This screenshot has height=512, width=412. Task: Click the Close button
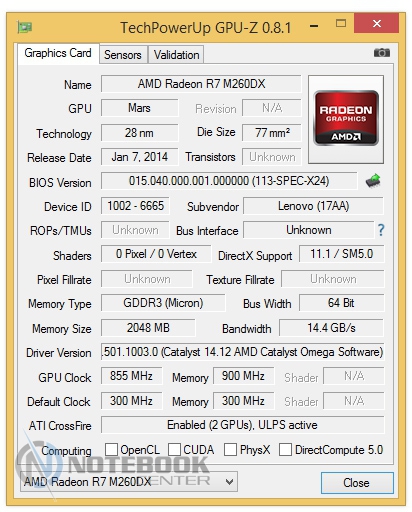[357, 483]
